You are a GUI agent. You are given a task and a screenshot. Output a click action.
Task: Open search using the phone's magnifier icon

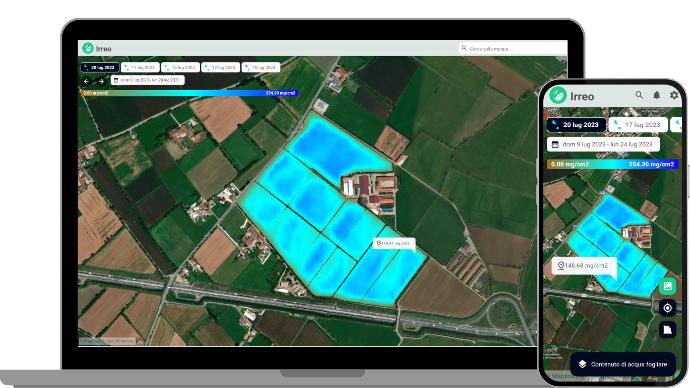639,95
